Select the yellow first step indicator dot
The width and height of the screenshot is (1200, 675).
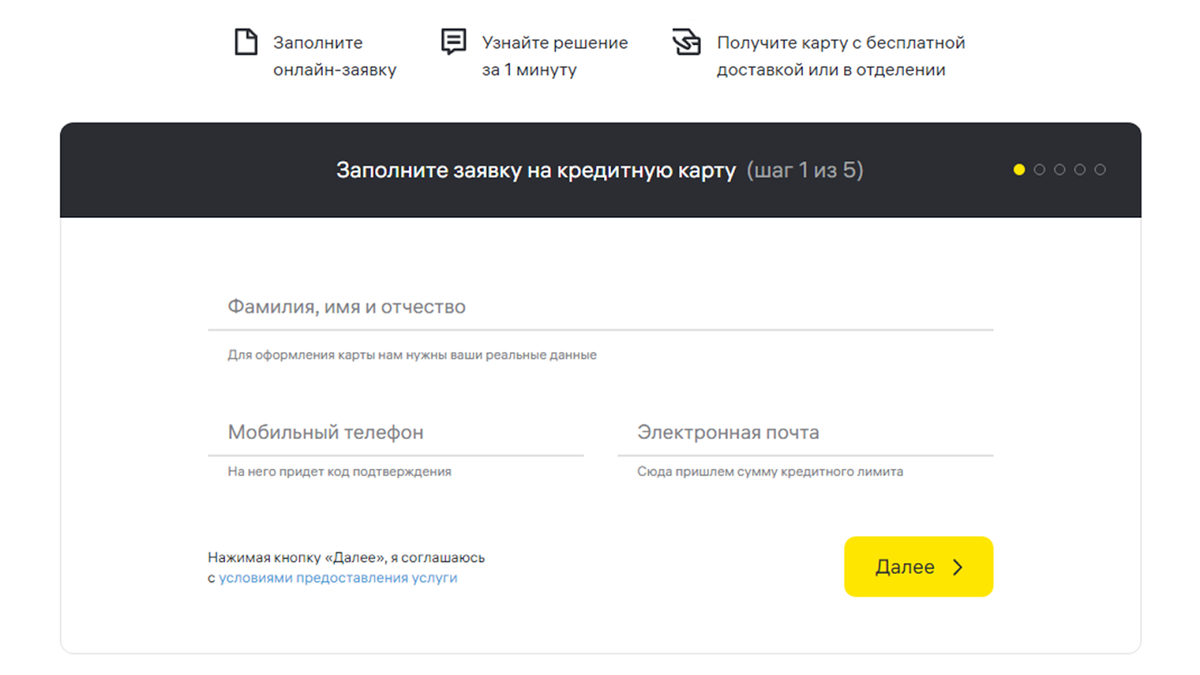[x=1019, y=170]
